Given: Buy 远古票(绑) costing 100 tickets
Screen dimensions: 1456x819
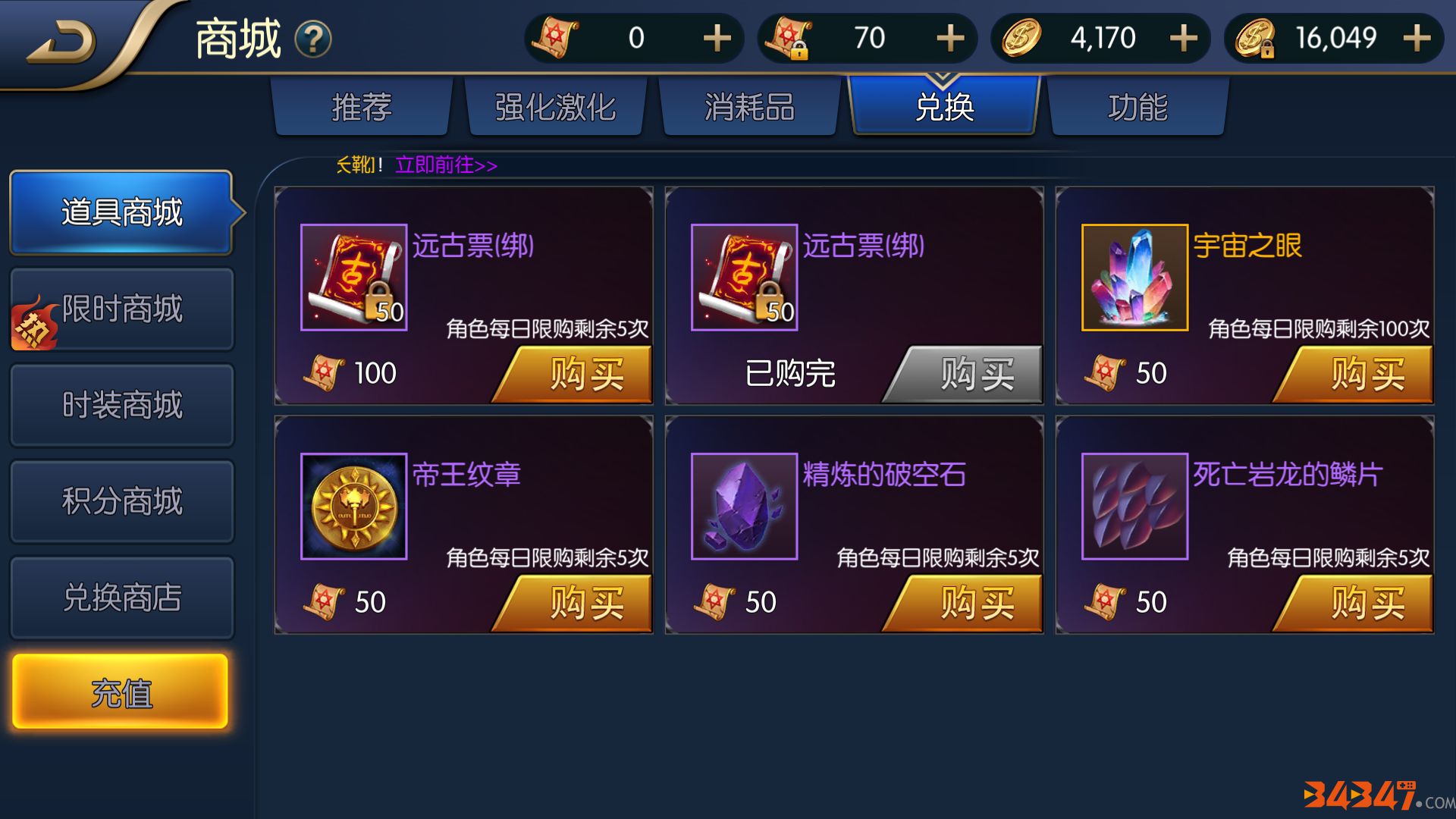Looking at the screenshot, I should tap(573, 374).
